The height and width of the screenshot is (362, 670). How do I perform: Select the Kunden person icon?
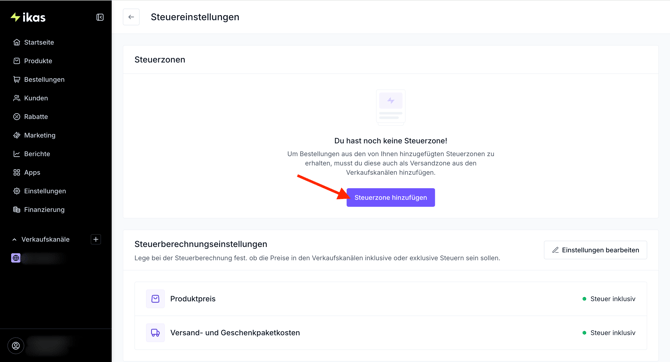(x=17, y=98)
